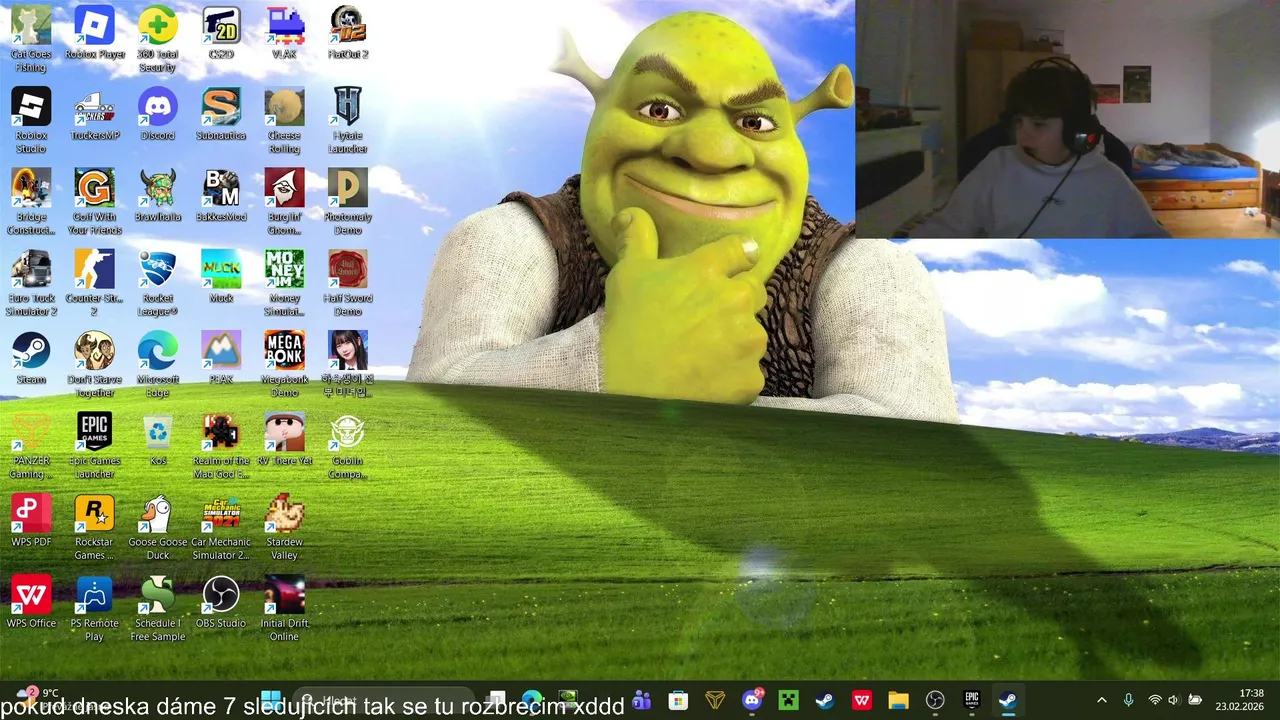Open Counter-Strike 2 desktop shortcut
The height and width of the screenshot is (720, 1280).
[x=94, y=283]
